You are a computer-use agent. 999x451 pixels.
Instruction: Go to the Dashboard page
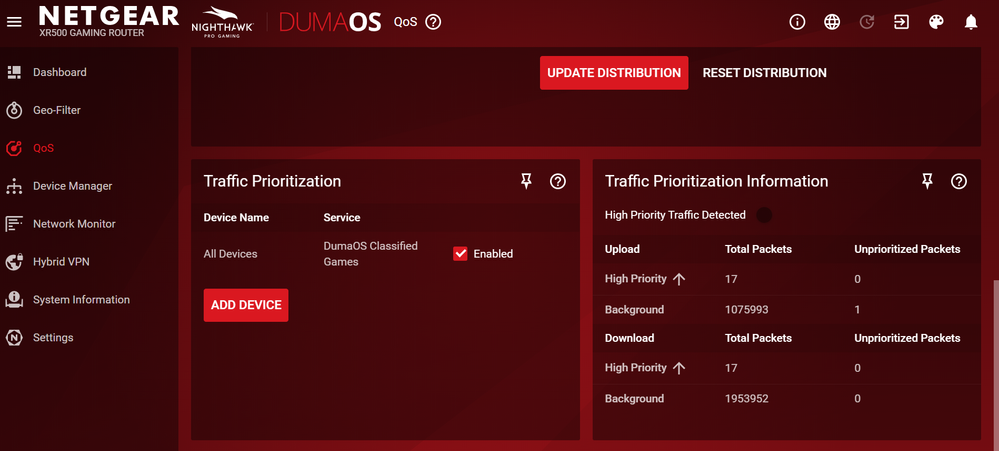pos(60,72)
